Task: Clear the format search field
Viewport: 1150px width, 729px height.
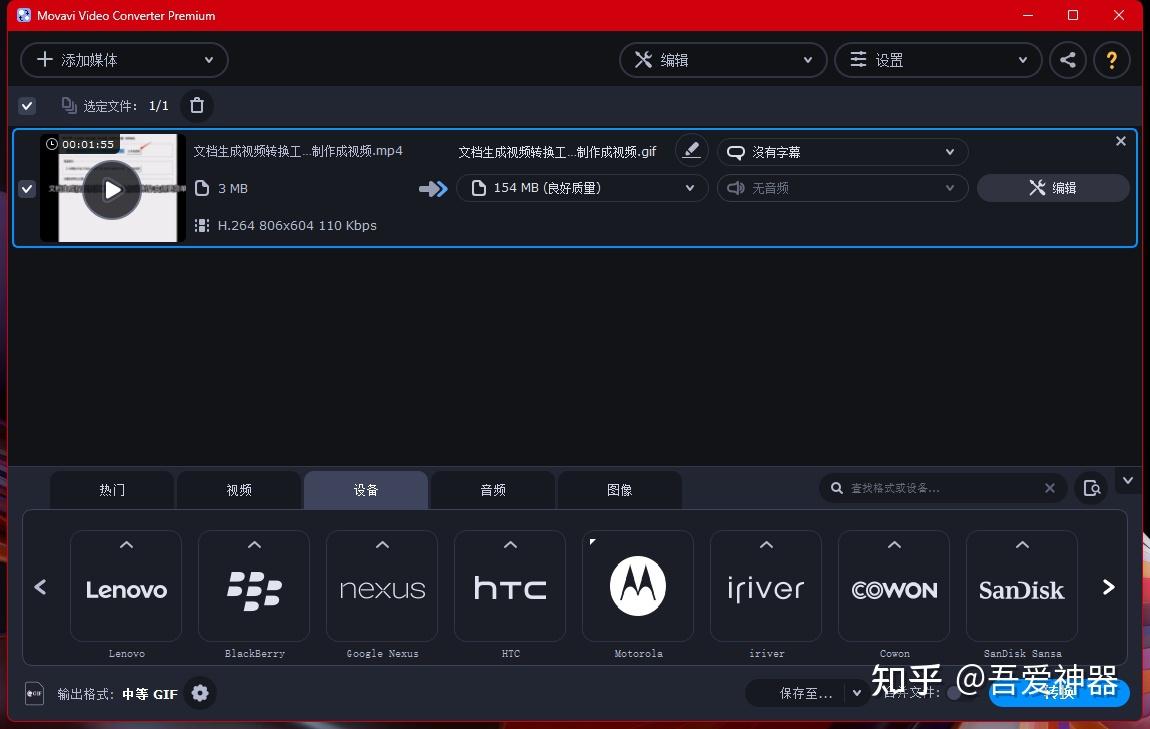Action: click(x=1050, y=488)
